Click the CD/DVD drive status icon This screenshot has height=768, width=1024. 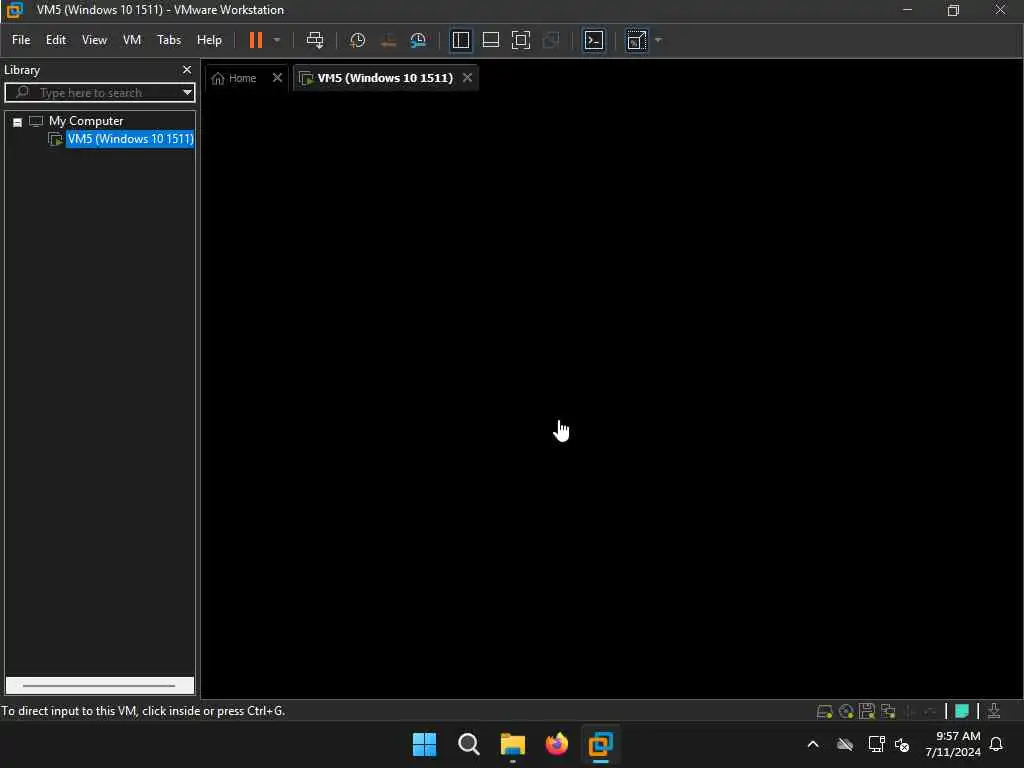(846, 711)
